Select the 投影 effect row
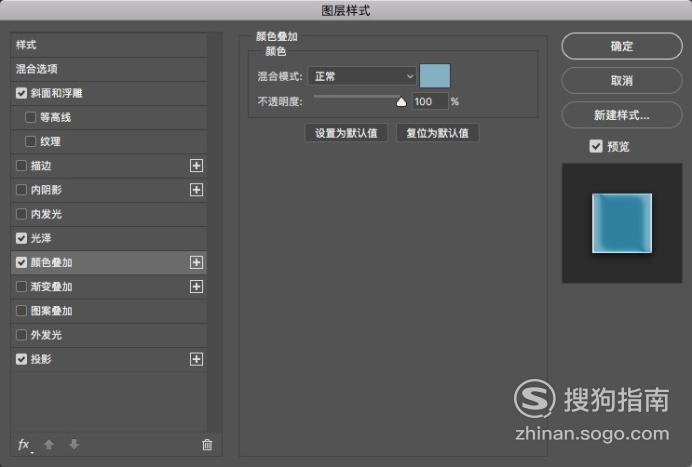Image resolution: width=692 pixels, height=467 pixels. (109, 359)
